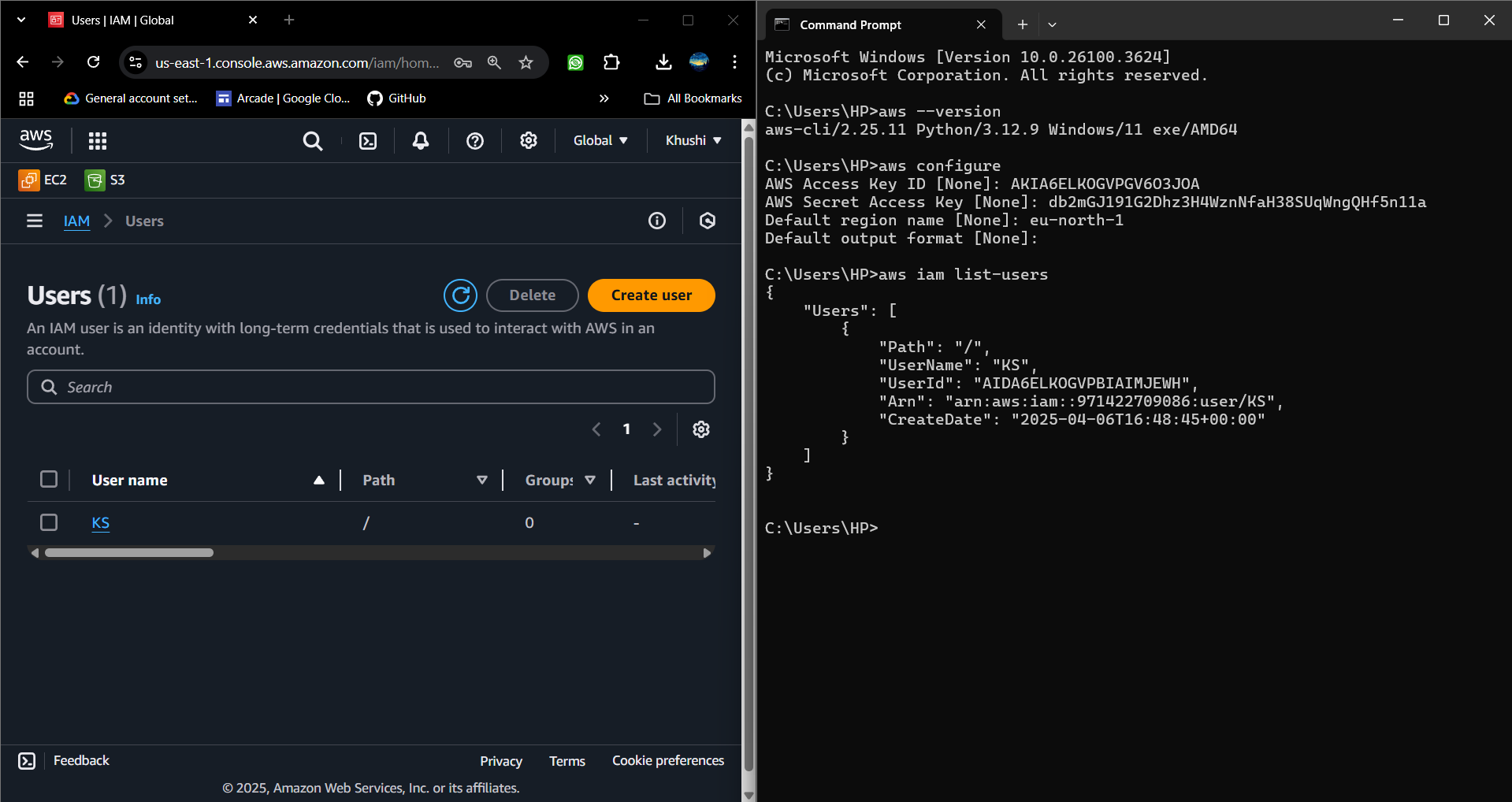1512x802 pixels.
Task: Click the Create user button
Action: (x=652, y=295)
